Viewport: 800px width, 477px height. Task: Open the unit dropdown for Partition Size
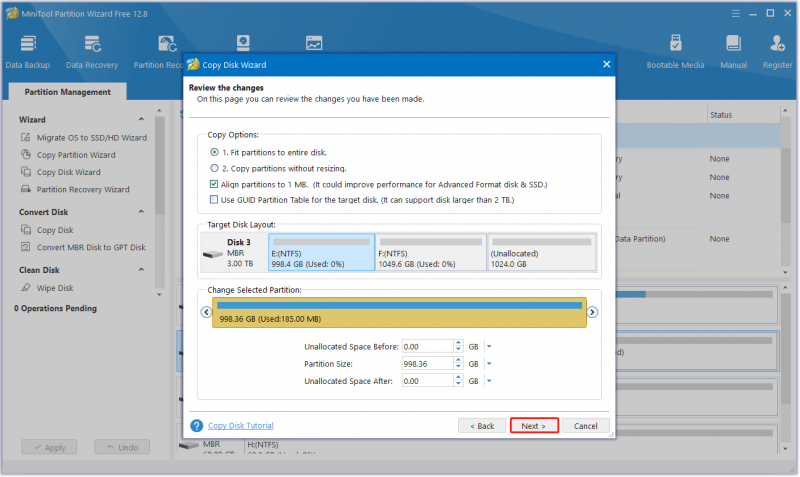click(x=489, y=364)
